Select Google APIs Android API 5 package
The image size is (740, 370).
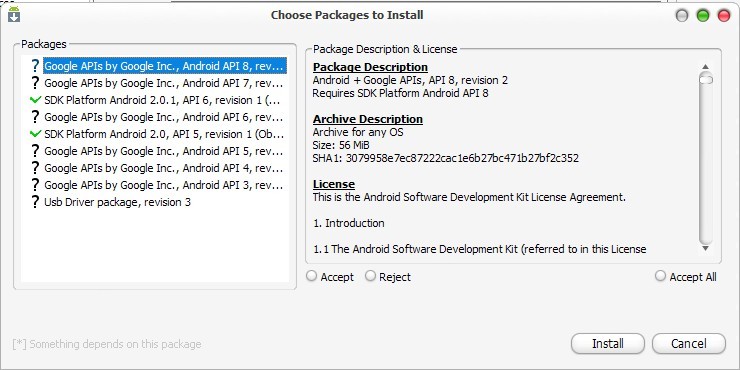tap(164, 151)
